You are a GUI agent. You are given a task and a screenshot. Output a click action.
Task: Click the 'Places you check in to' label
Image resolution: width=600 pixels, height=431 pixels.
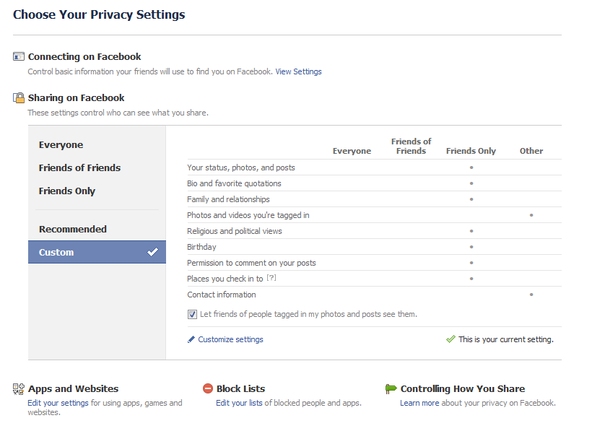[225, 279]
